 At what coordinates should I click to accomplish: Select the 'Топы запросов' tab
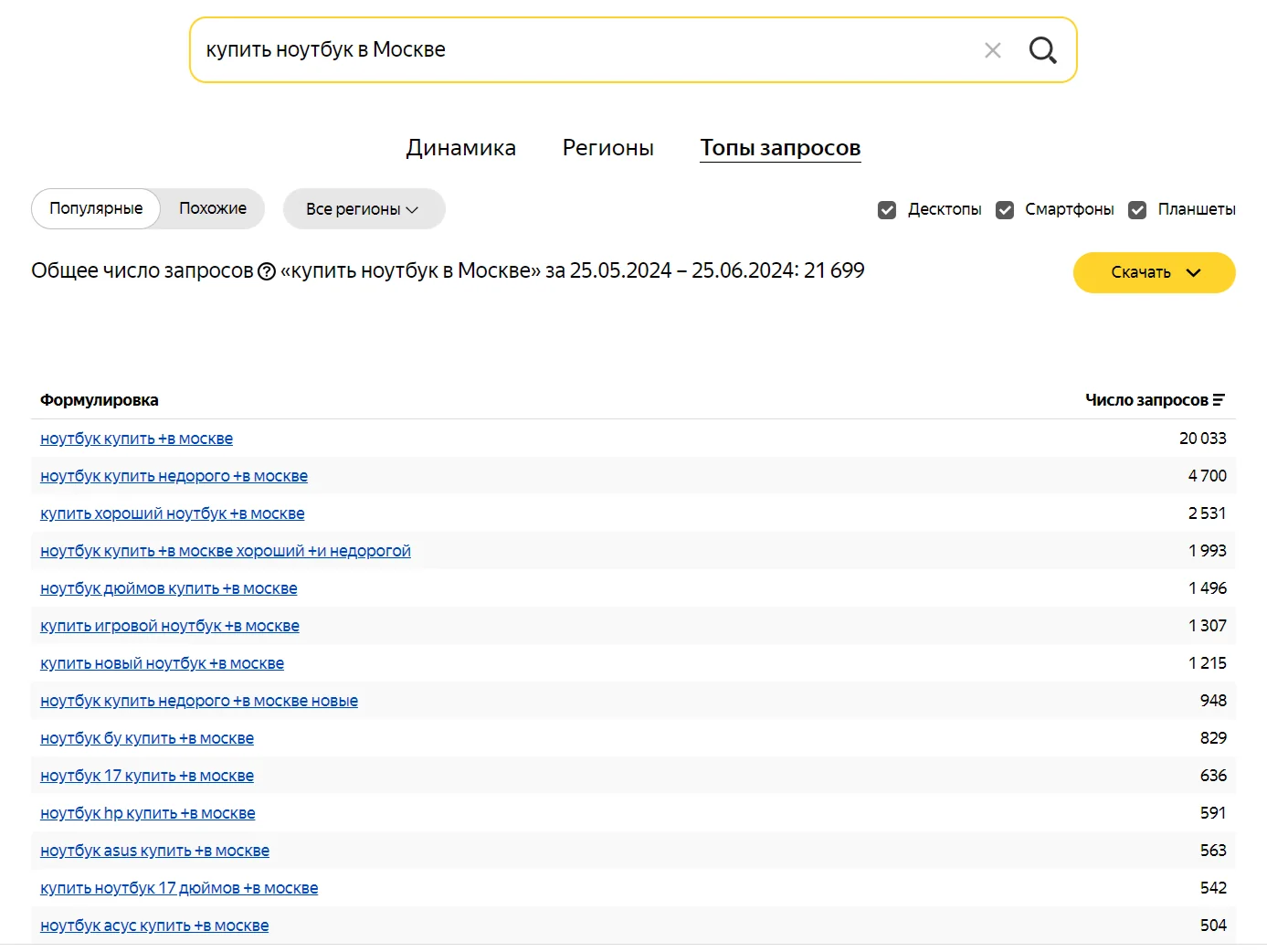(x=780, y=148)
